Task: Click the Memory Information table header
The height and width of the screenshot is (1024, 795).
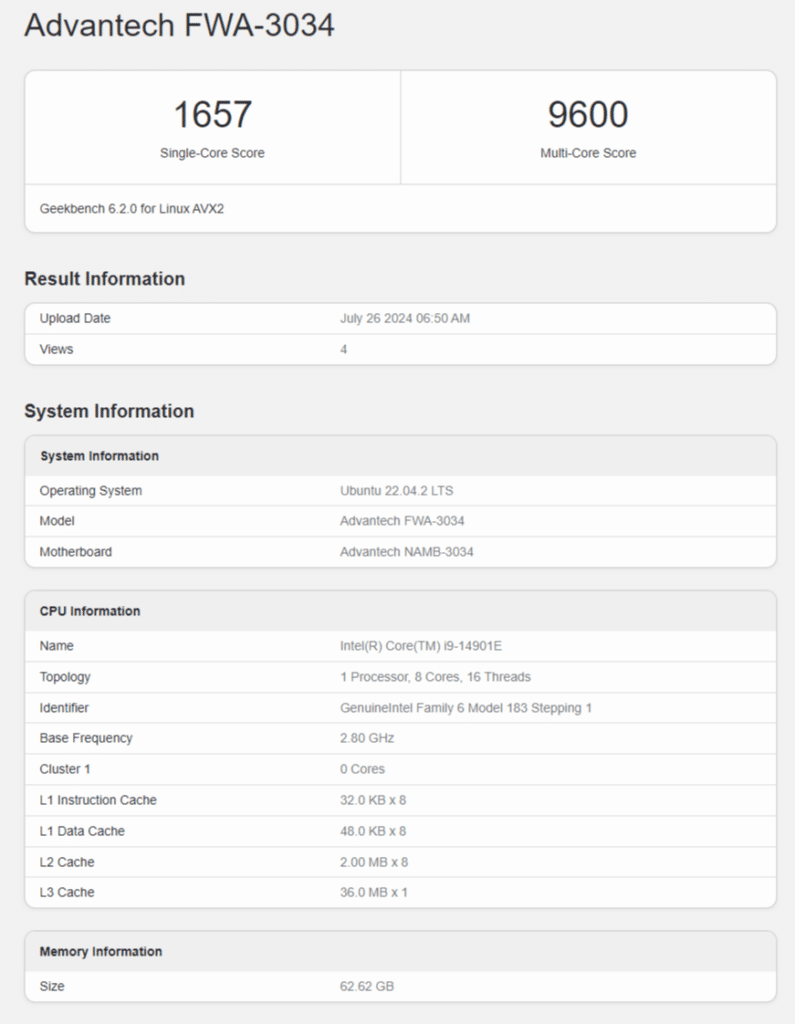Action: point(101,952)
